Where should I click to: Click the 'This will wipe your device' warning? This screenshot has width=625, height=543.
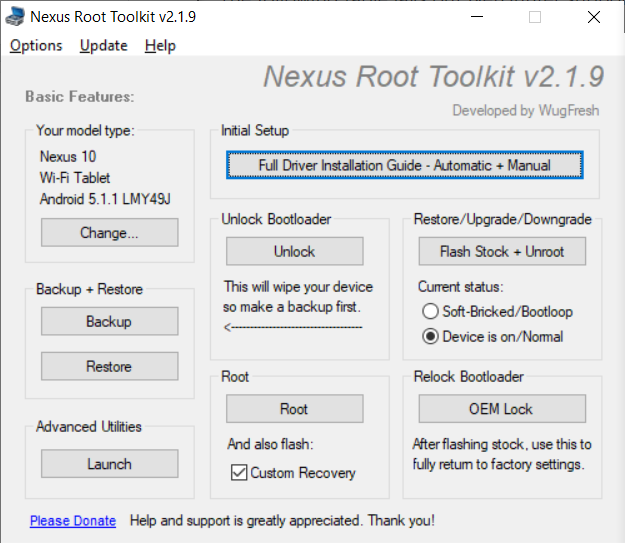(x=298, y=297)
